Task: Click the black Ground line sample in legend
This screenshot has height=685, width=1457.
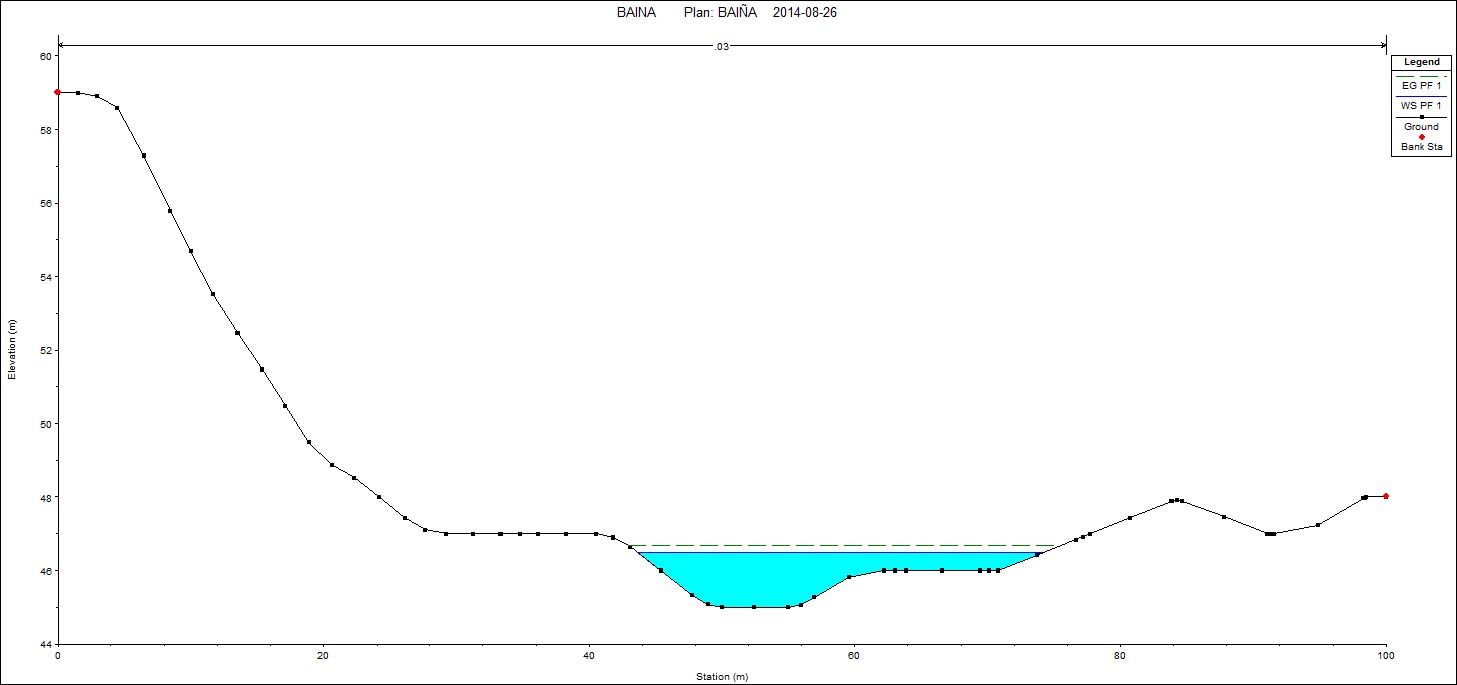Action: click(x=1421, y=117)
